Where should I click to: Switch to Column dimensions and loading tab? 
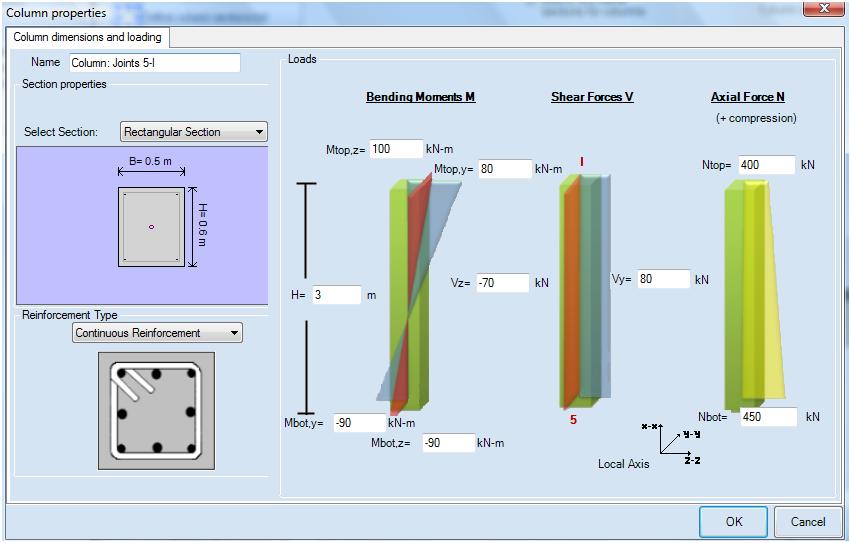tap(88, 37)
